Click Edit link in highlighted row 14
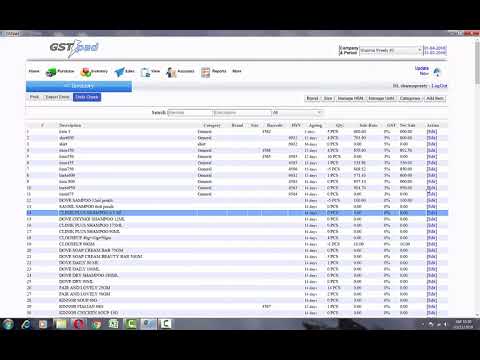480x360 pixels. pos(432,213)
